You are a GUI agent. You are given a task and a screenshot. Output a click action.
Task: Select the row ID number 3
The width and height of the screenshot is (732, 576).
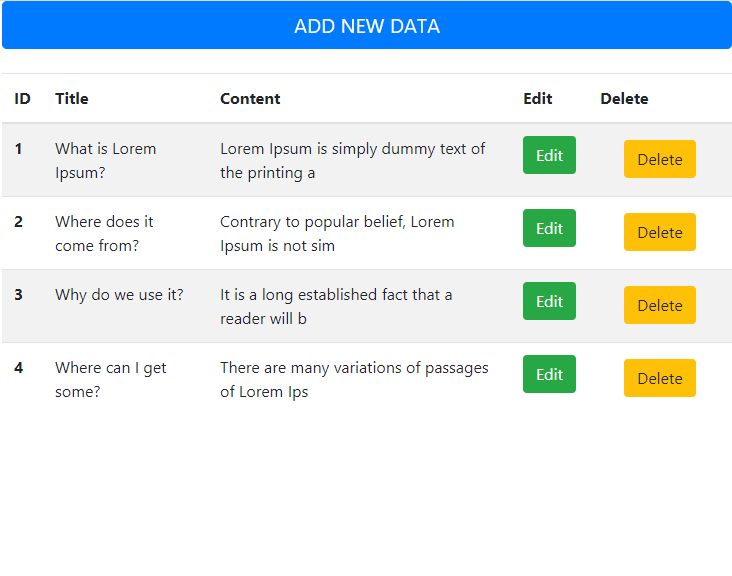click(18, 295)
